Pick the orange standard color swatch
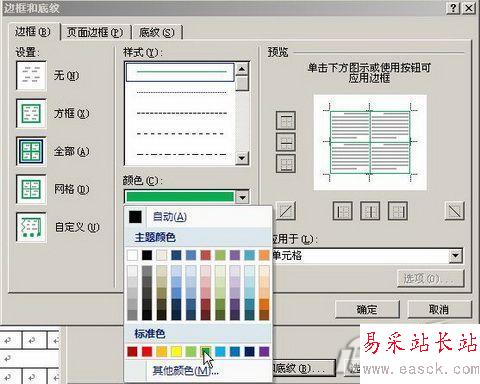The image size is (480, 384). pos(162,351)
